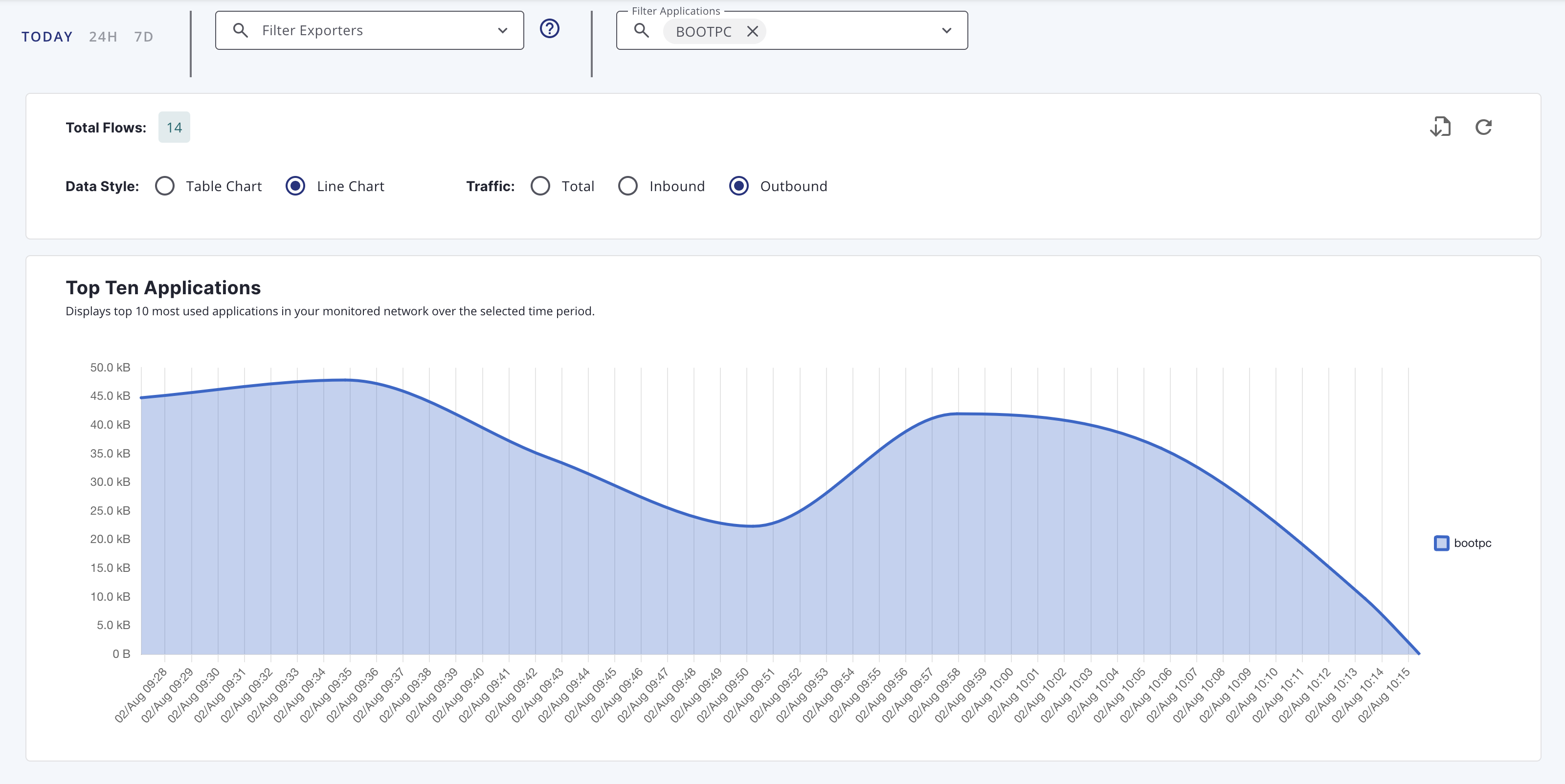1565x784 pixels.
Task: Switch to TODAY time range
Action: click(x=47, y=37)
